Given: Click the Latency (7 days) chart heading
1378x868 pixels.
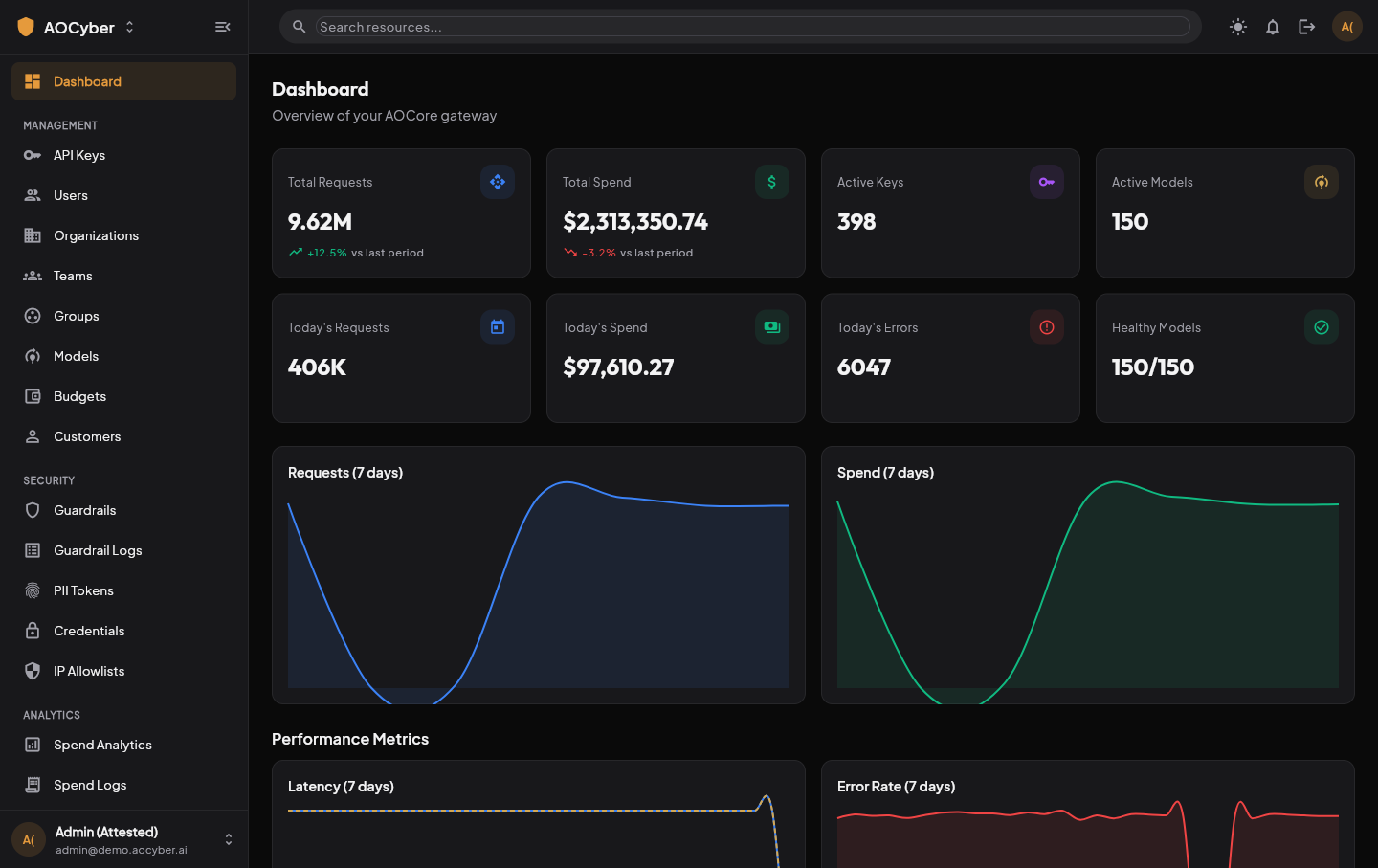Looking at the screenshot, I should (341, 787).
